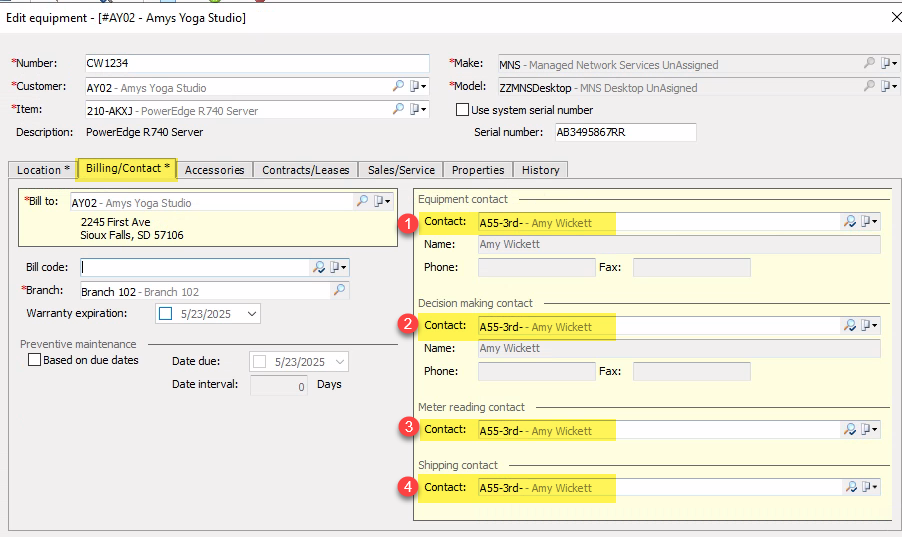The width and height of the screenshot is (902, 537).
Task: Look up Equipment contact magnifier icon
Action: (x=850, y=222)
